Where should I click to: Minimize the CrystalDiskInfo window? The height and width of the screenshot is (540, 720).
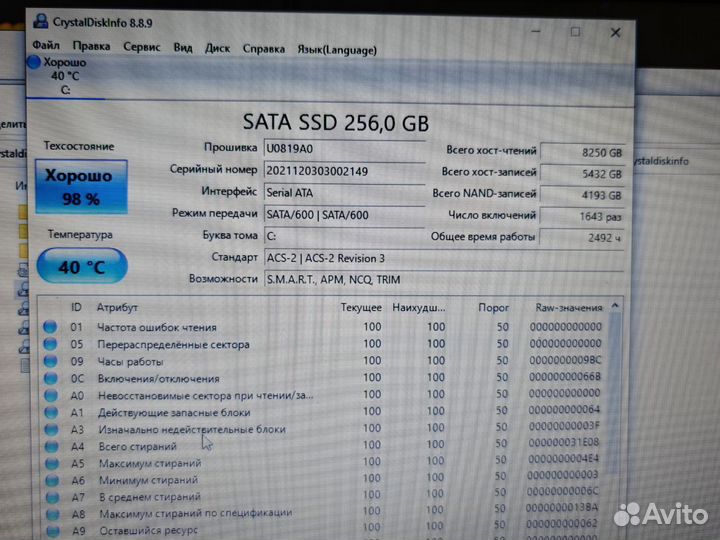coord(535,31)
